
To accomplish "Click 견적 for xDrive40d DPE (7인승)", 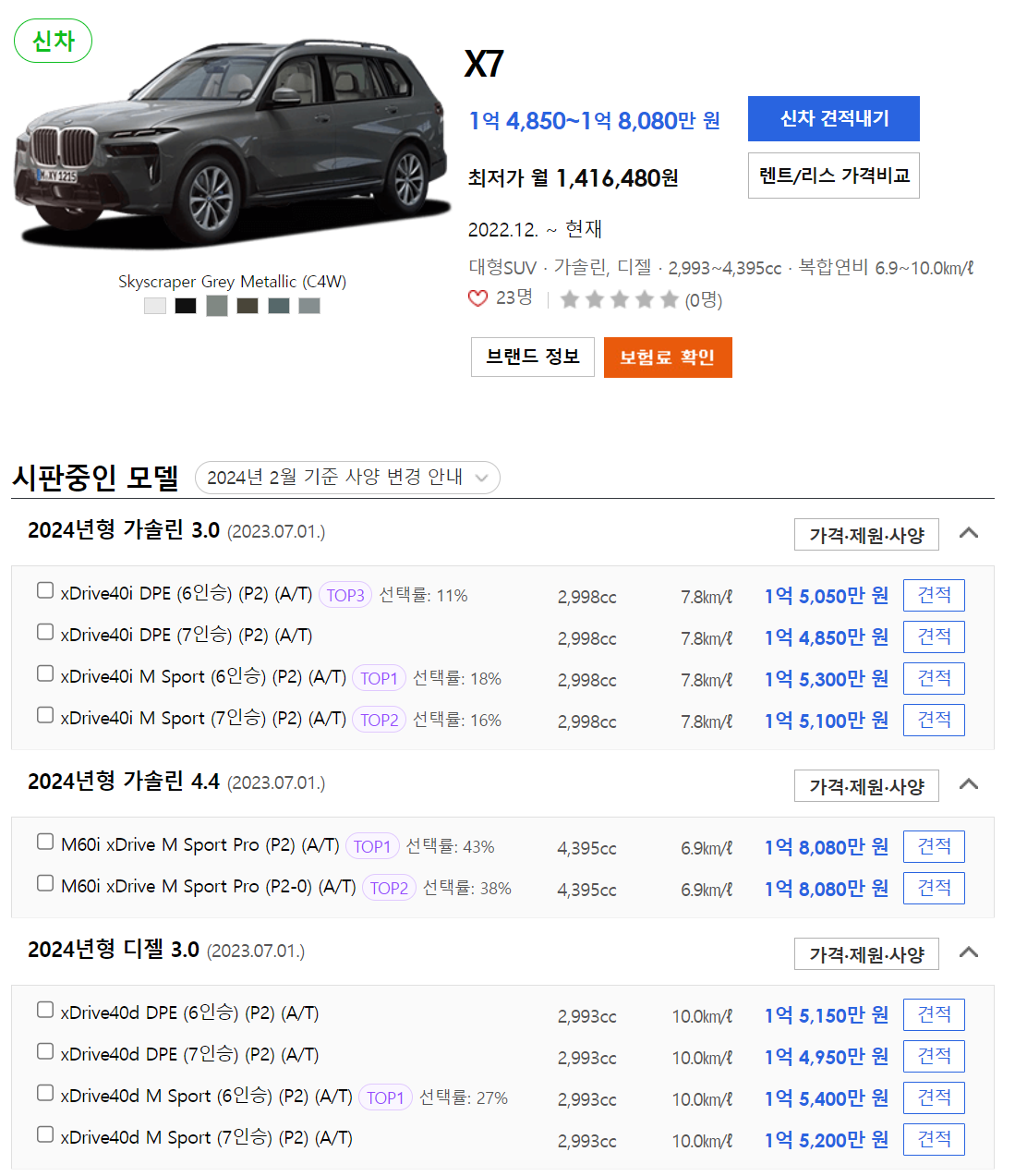I will pos(934,1056).
